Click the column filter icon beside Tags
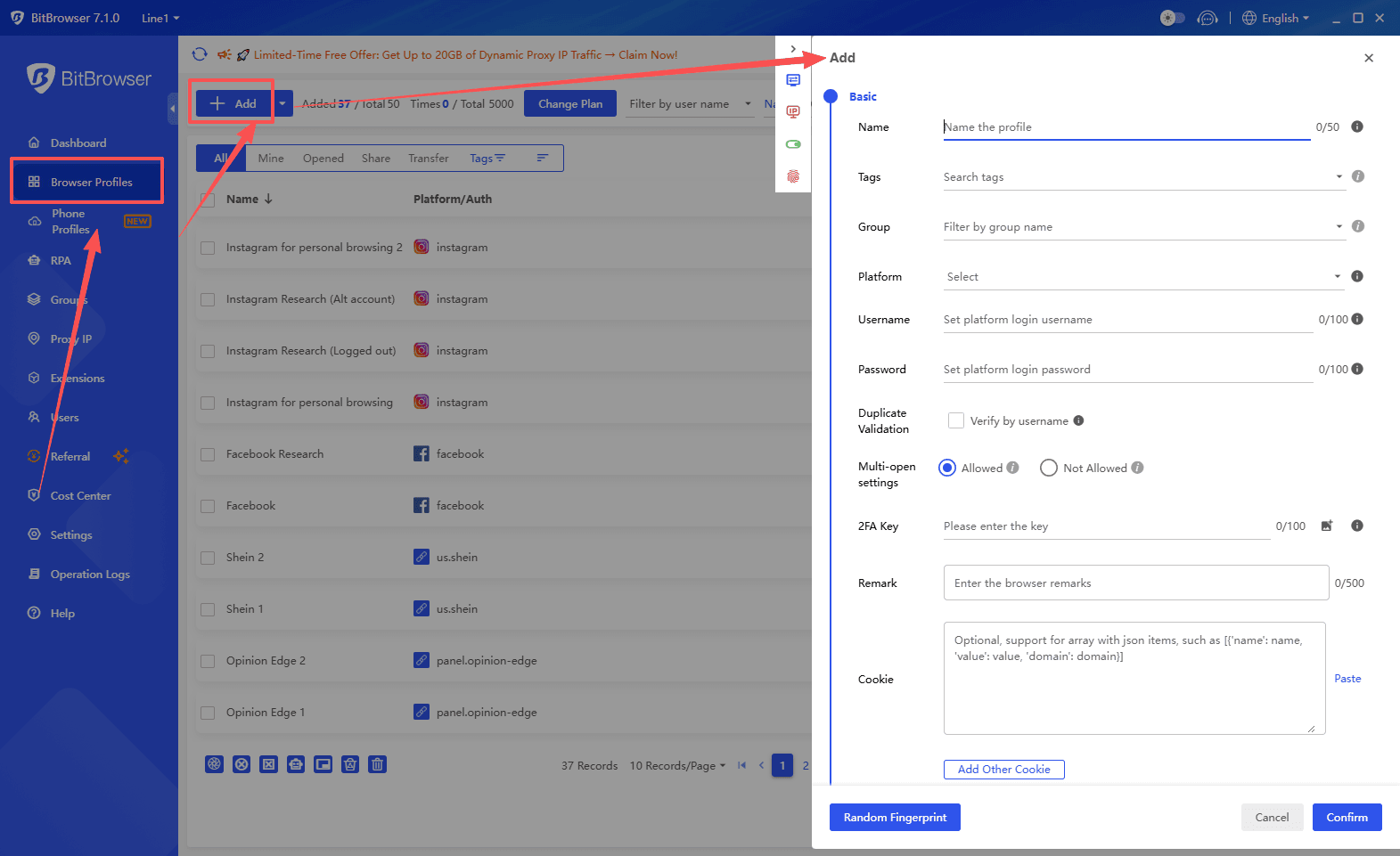Image resolution: width=1400 pixels, height=856 pixels. click(542, 158)
